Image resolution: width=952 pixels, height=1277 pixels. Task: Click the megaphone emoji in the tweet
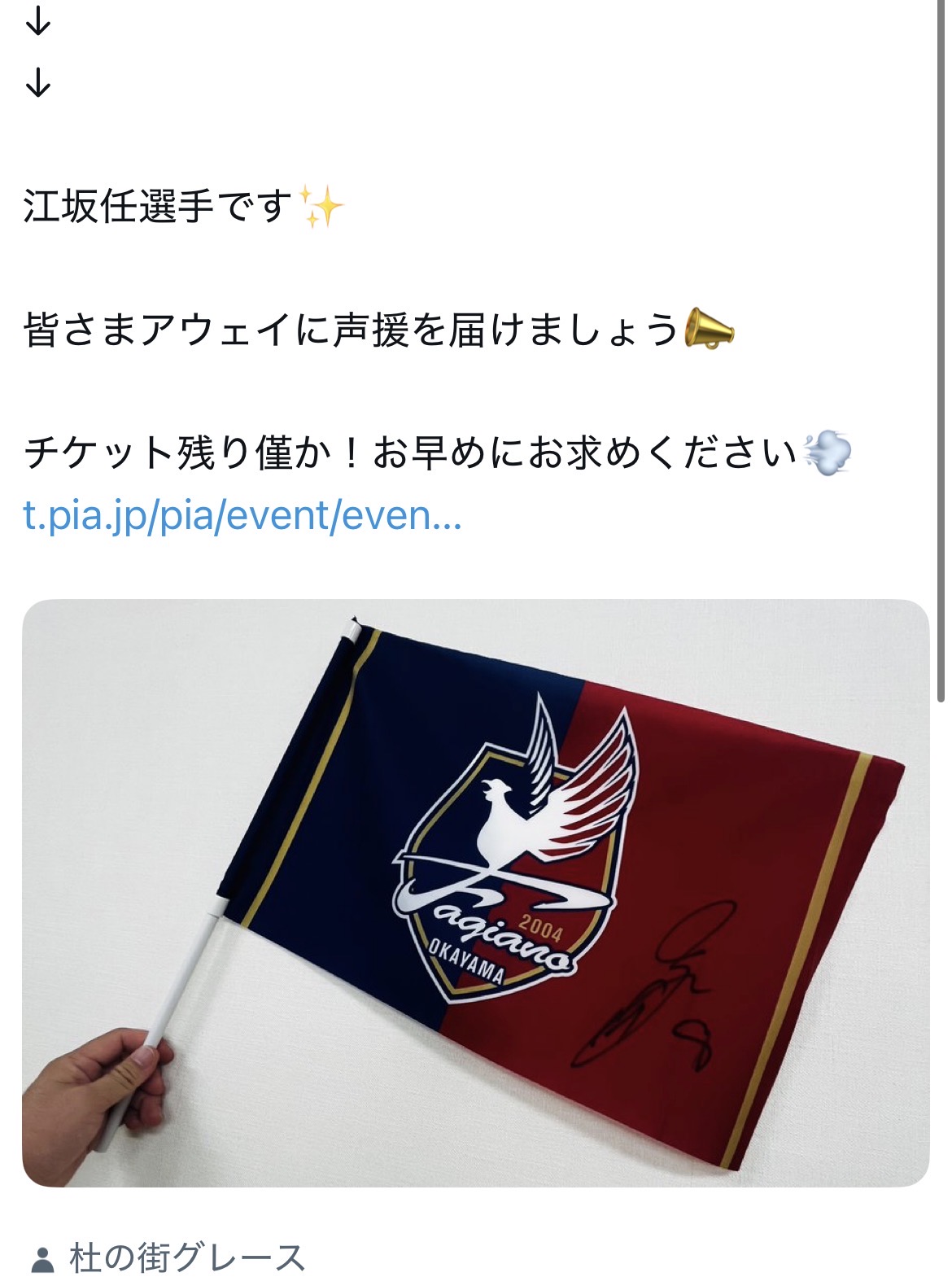click(709, 329)
